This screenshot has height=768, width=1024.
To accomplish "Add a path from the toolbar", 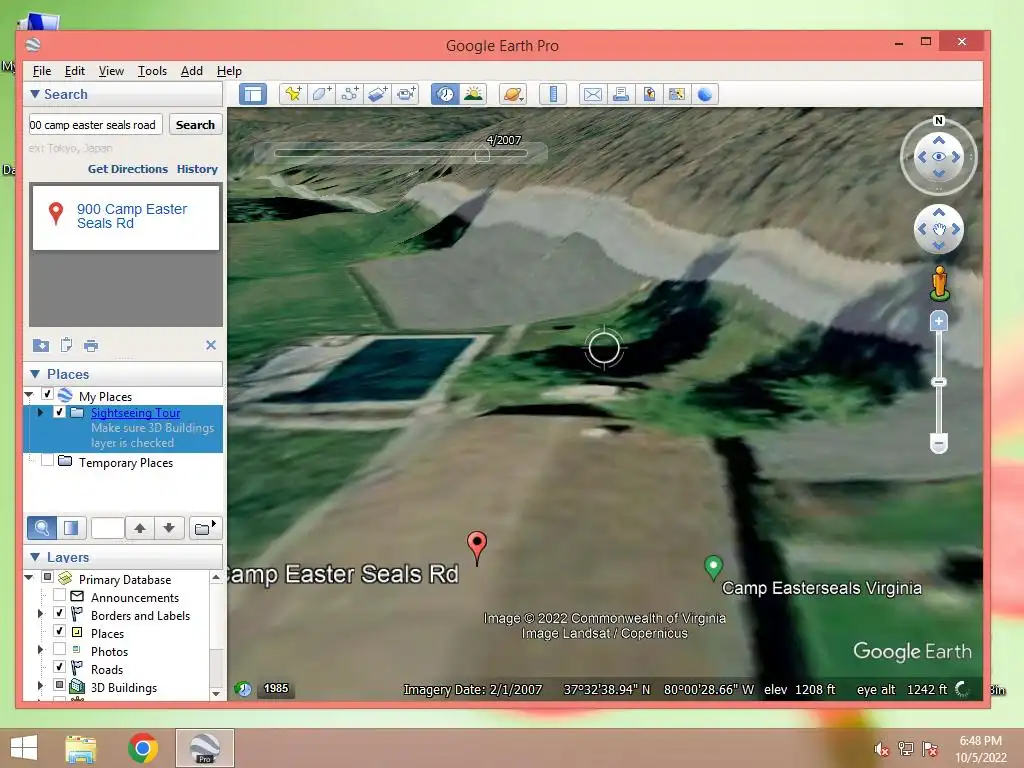I will [349, 94].
